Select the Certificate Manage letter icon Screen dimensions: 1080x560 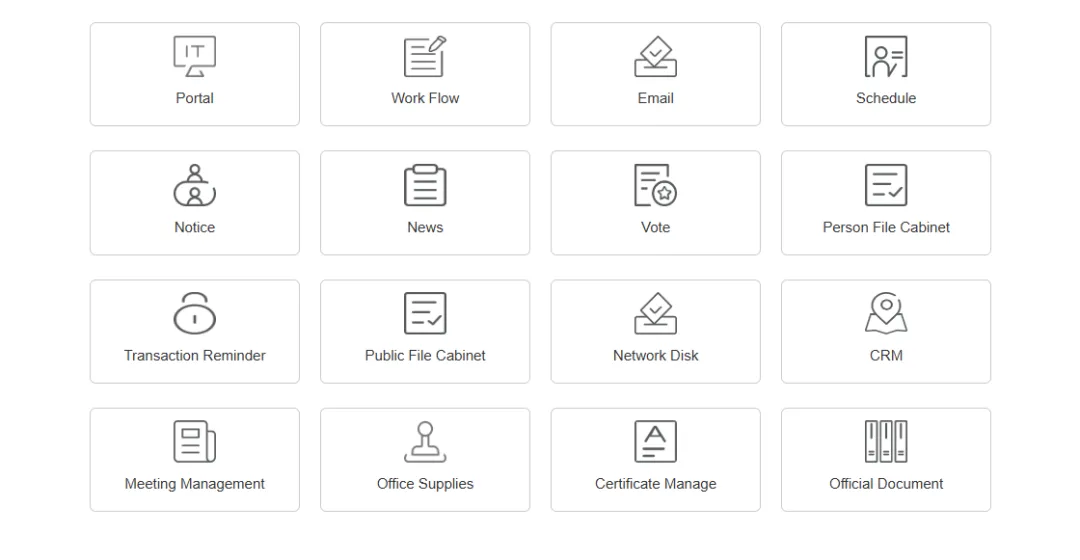coord(655,441)
